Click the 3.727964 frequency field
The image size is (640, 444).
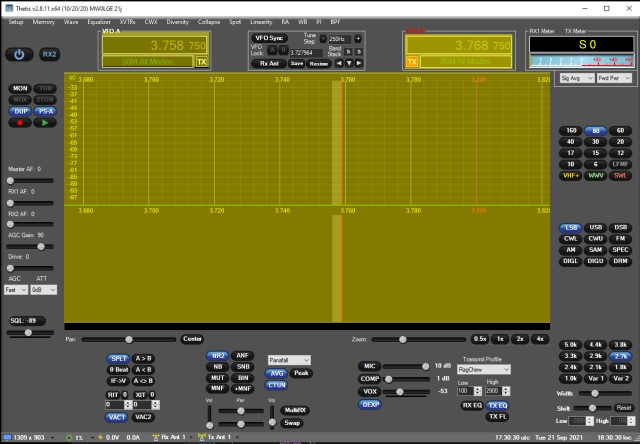point(306,52)
